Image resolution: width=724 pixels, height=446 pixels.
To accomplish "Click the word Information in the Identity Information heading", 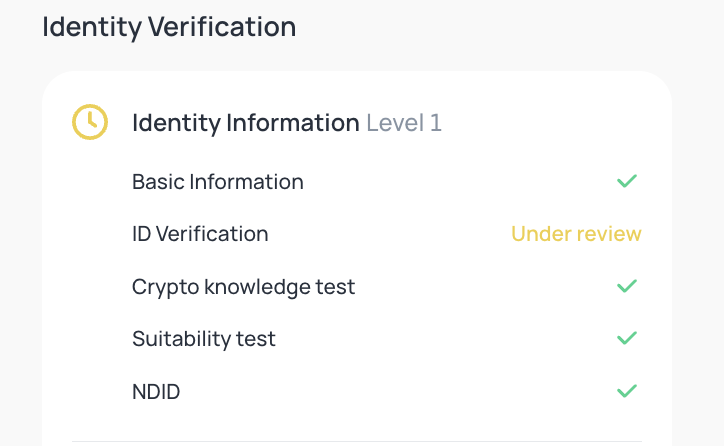I will (x=293, y=123).
